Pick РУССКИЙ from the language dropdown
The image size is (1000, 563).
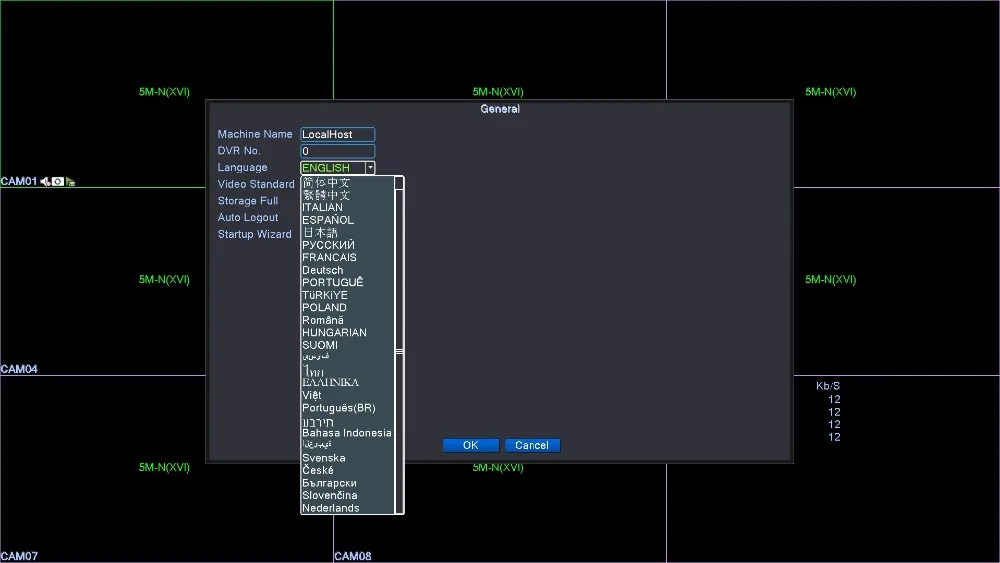coord(328,245)
